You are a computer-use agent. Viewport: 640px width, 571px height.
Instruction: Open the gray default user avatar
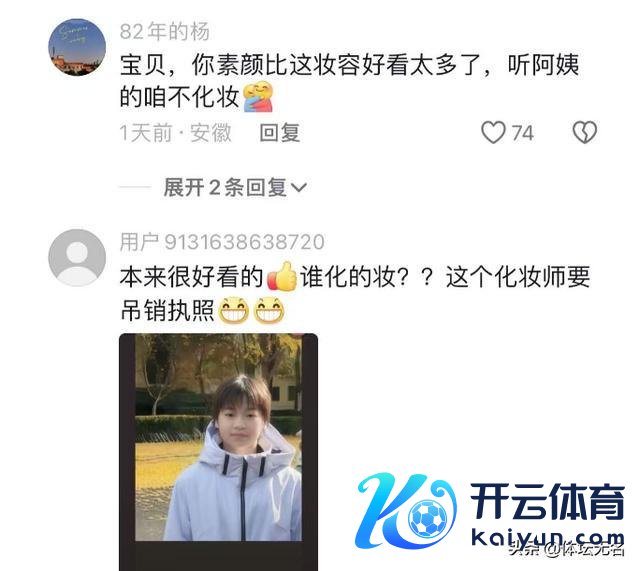click(77, 258)
